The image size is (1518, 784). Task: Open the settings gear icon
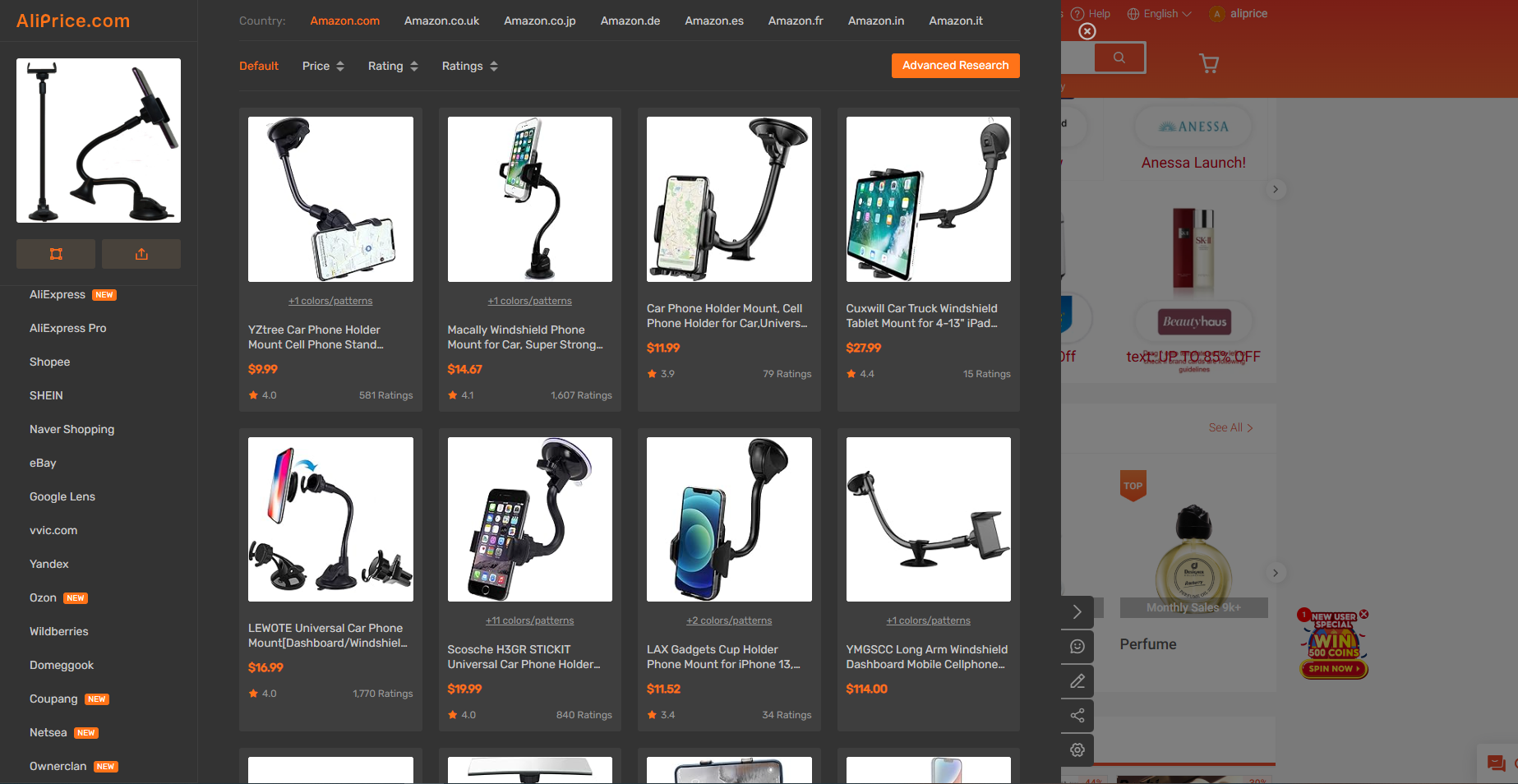pos(1077,750)
